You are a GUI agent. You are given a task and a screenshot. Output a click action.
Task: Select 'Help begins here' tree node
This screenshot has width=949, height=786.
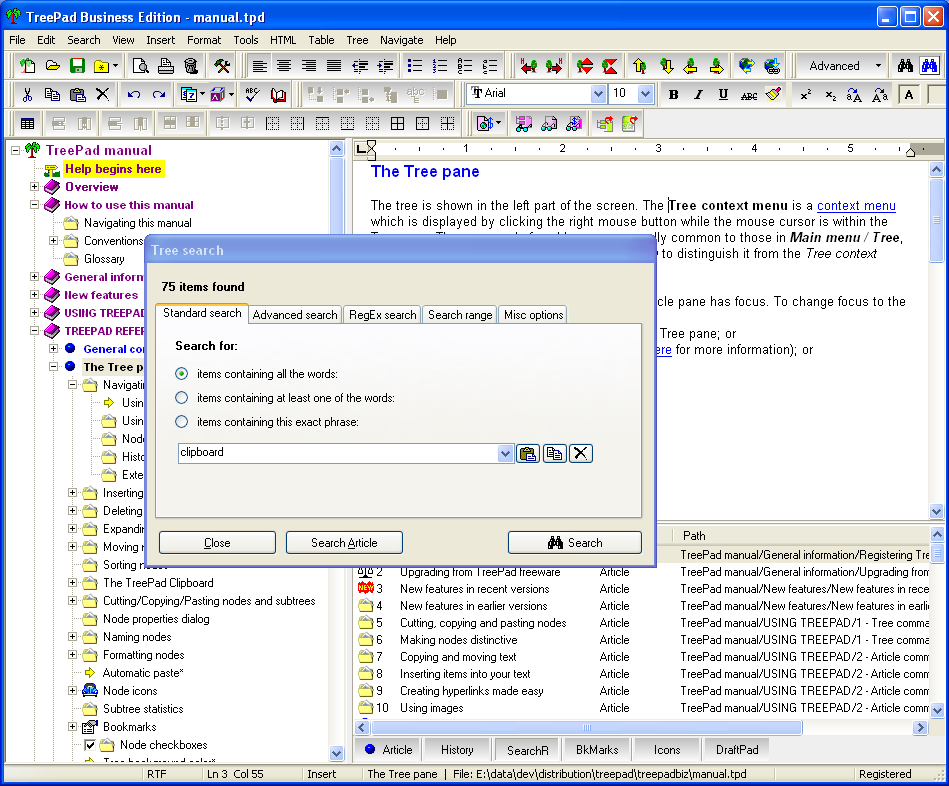(x=113, y=169)
